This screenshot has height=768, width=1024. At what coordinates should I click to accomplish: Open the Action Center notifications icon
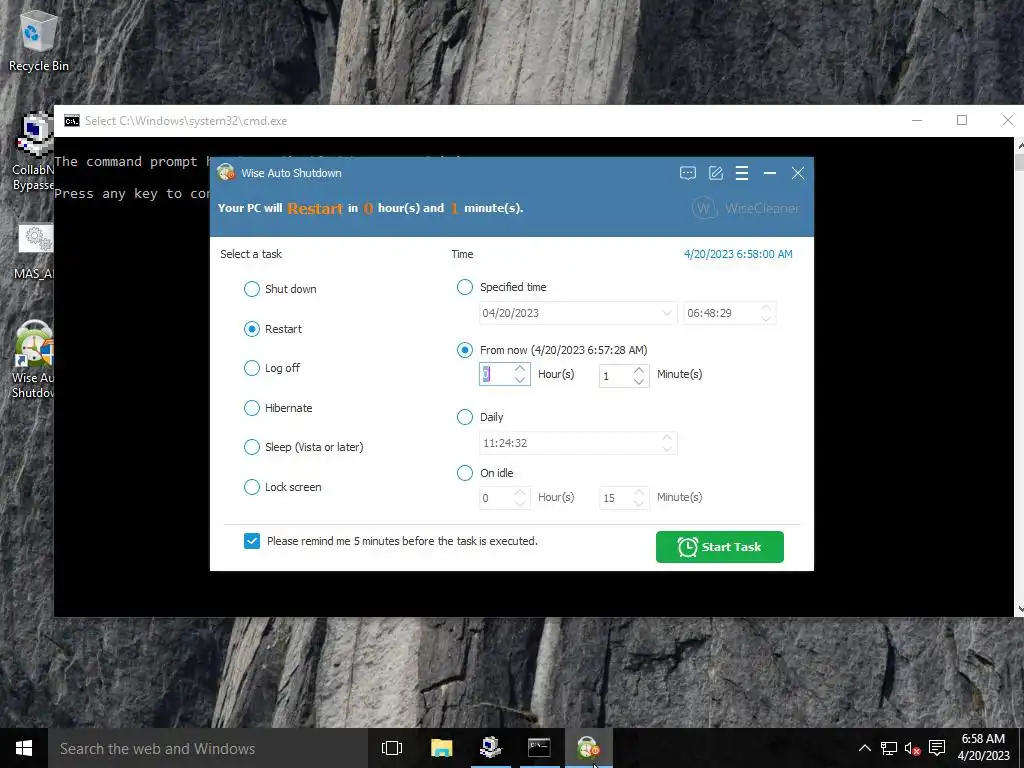937,748
